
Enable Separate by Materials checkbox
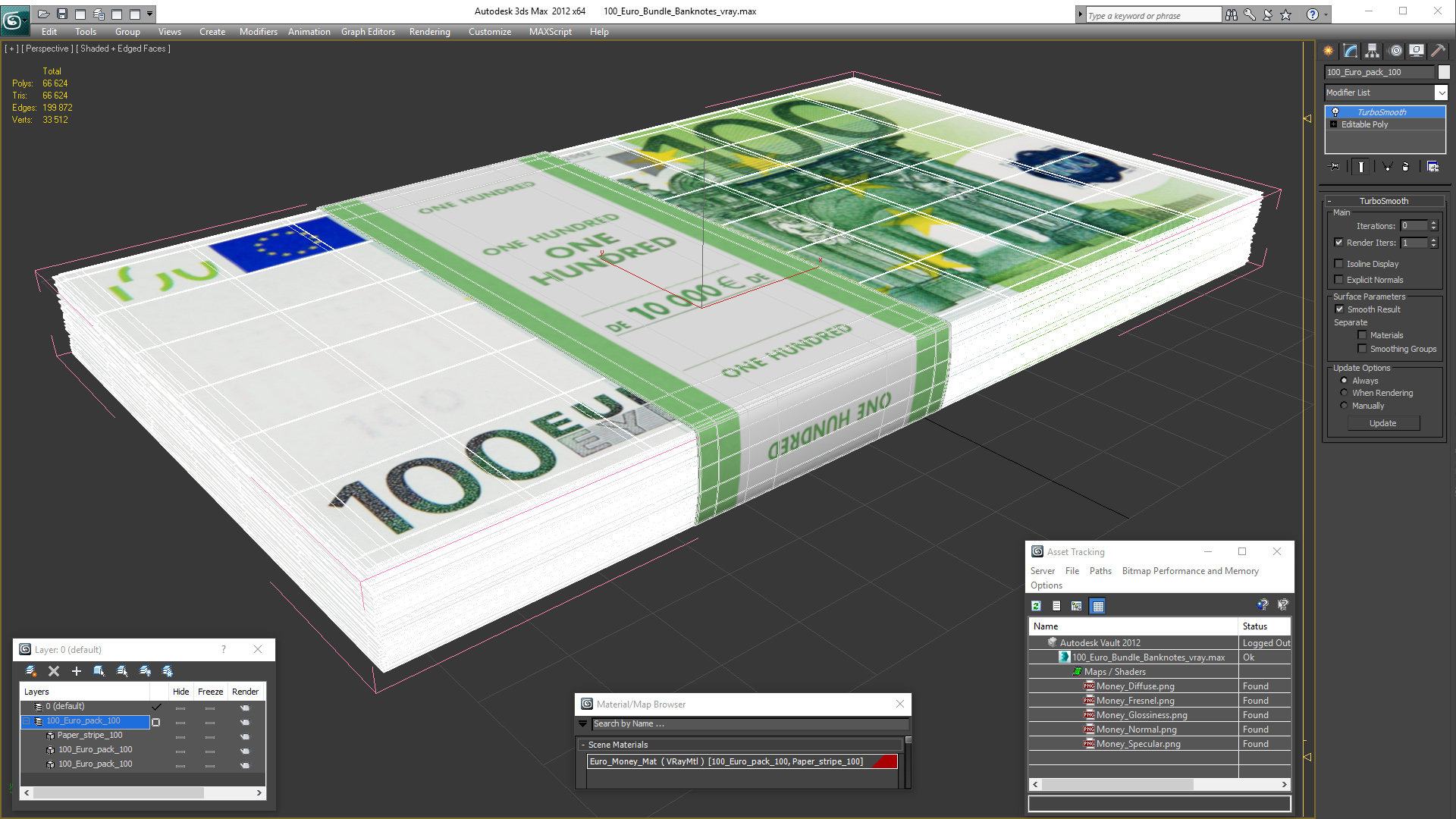click(1362, 335)
